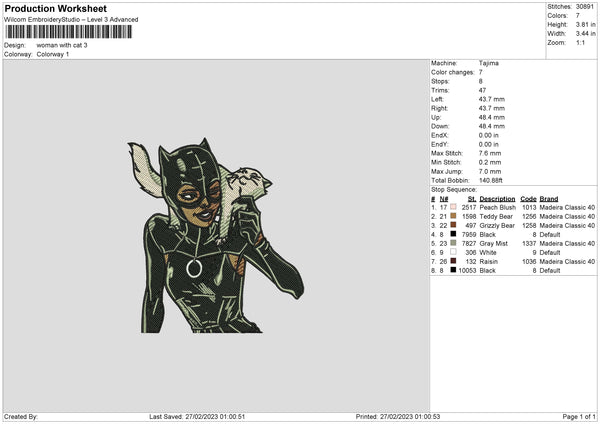The image size is (600, 424).
Task: Click the White color swatch in row 6
Action: (x=453, y=252)
